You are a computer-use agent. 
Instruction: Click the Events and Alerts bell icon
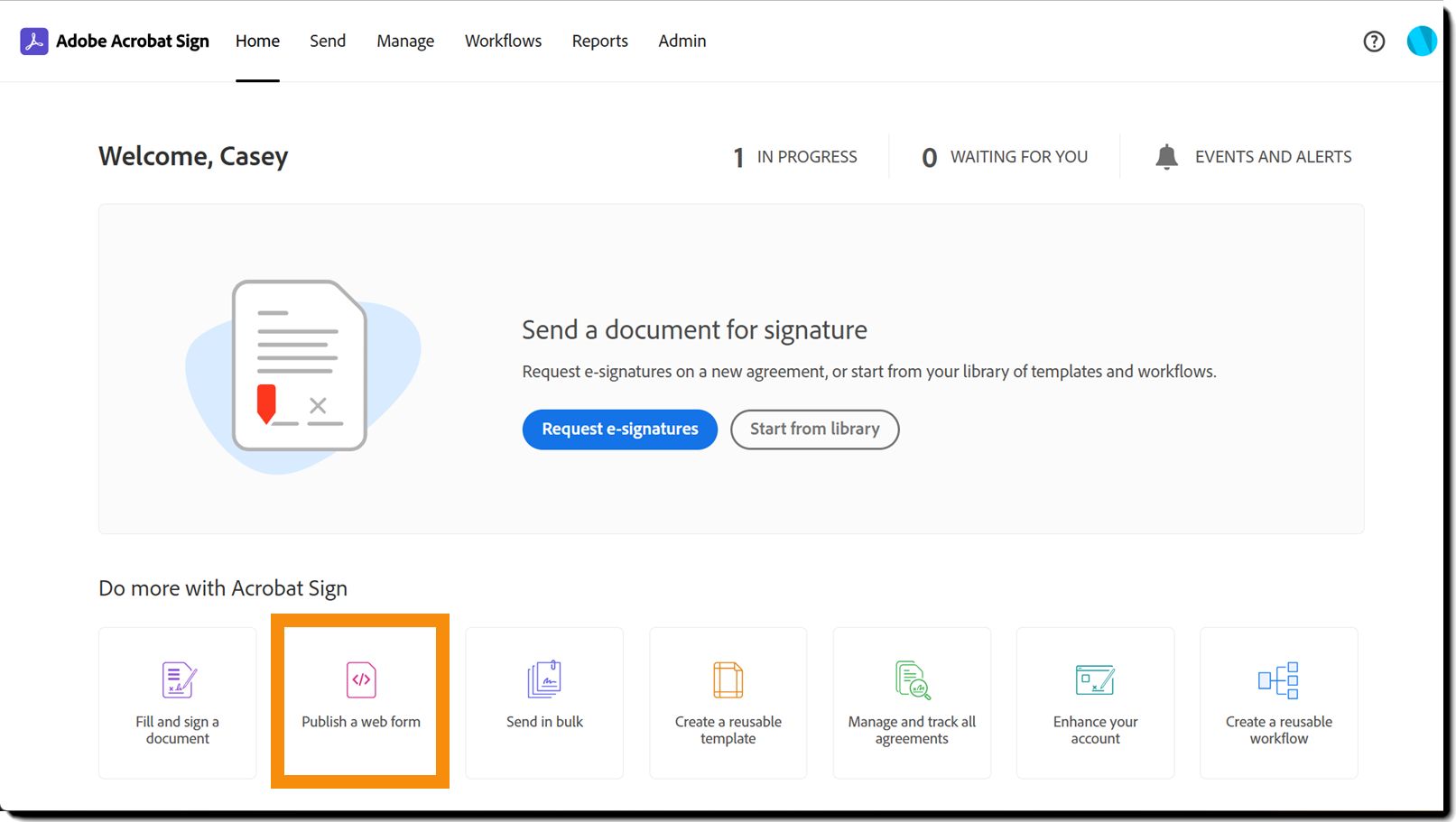coord(1166,157)
